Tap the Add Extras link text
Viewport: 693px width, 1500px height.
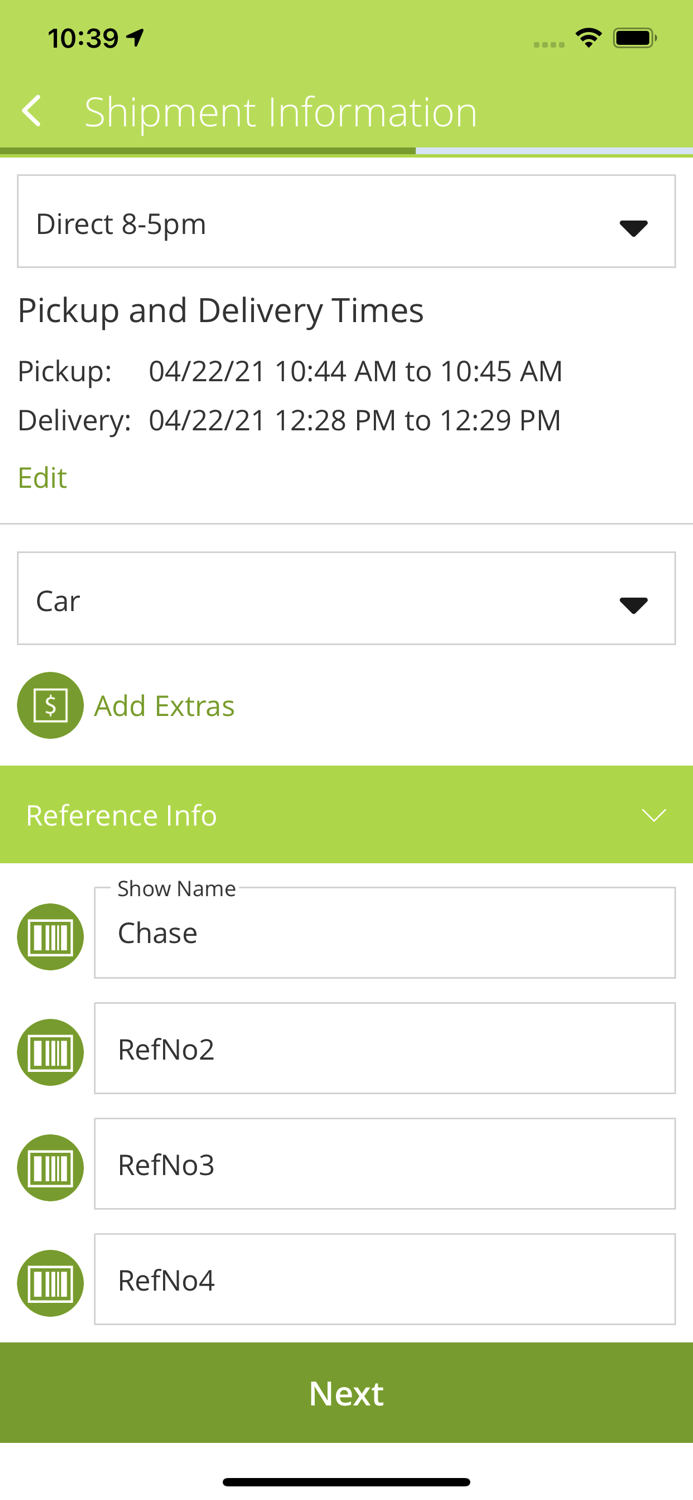click(164, 705)
